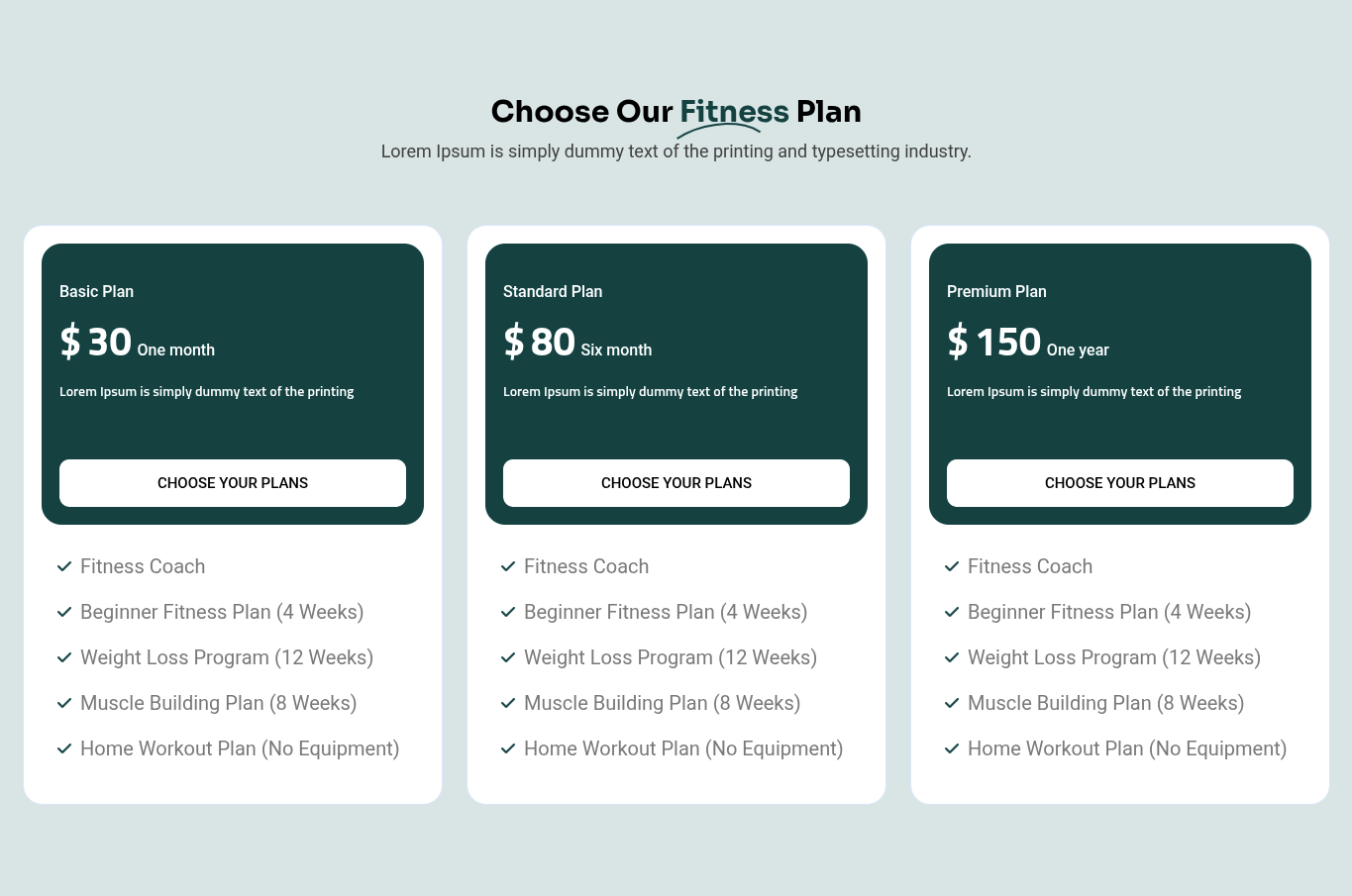This screenshot has height=896, width=1352.
Task: Click checkmark beside Basic Weight Loss Program
Action: pos(64,657)
